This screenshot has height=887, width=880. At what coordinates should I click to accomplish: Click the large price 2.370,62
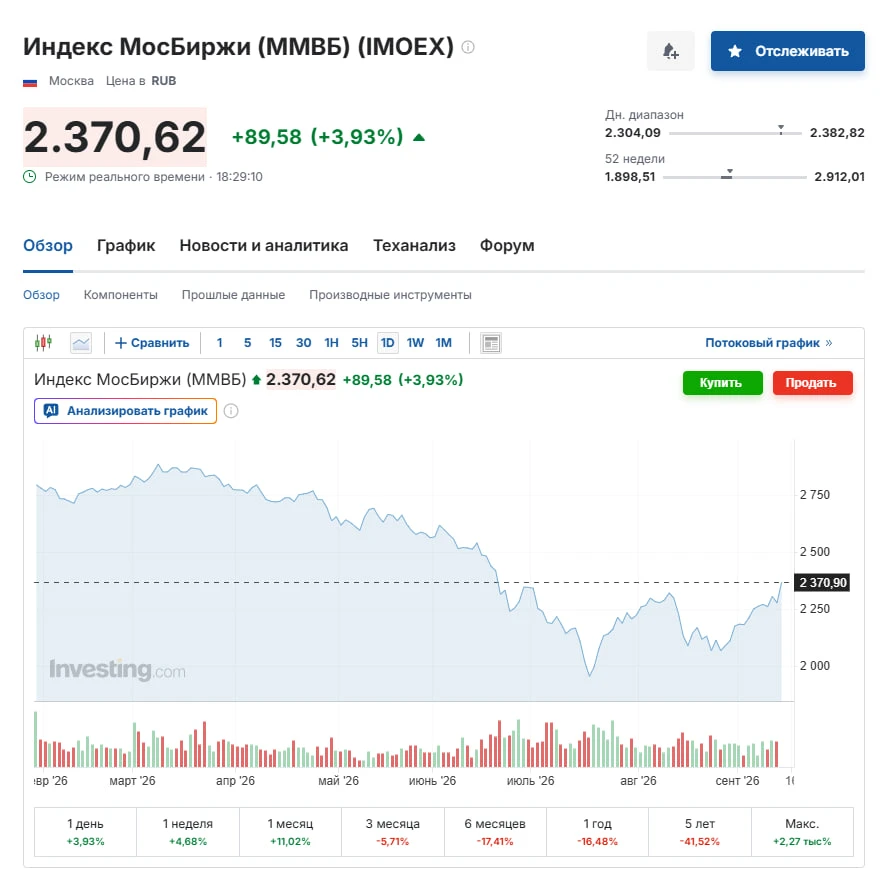[115, 137]
